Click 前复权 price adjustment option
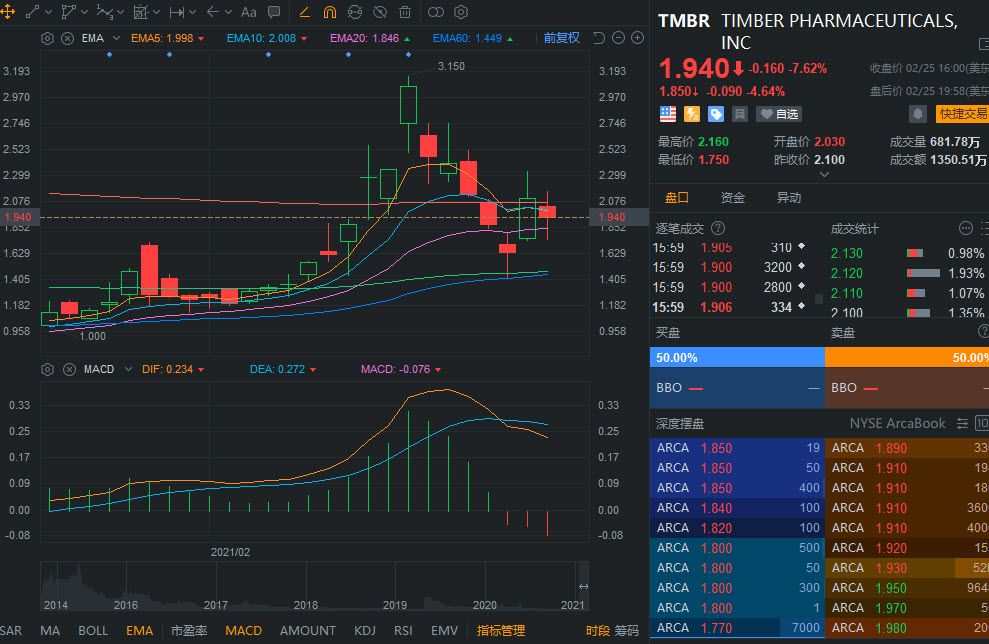Image resolution: width=989 pixels, height=644 pixels. (x=561, y=38)
